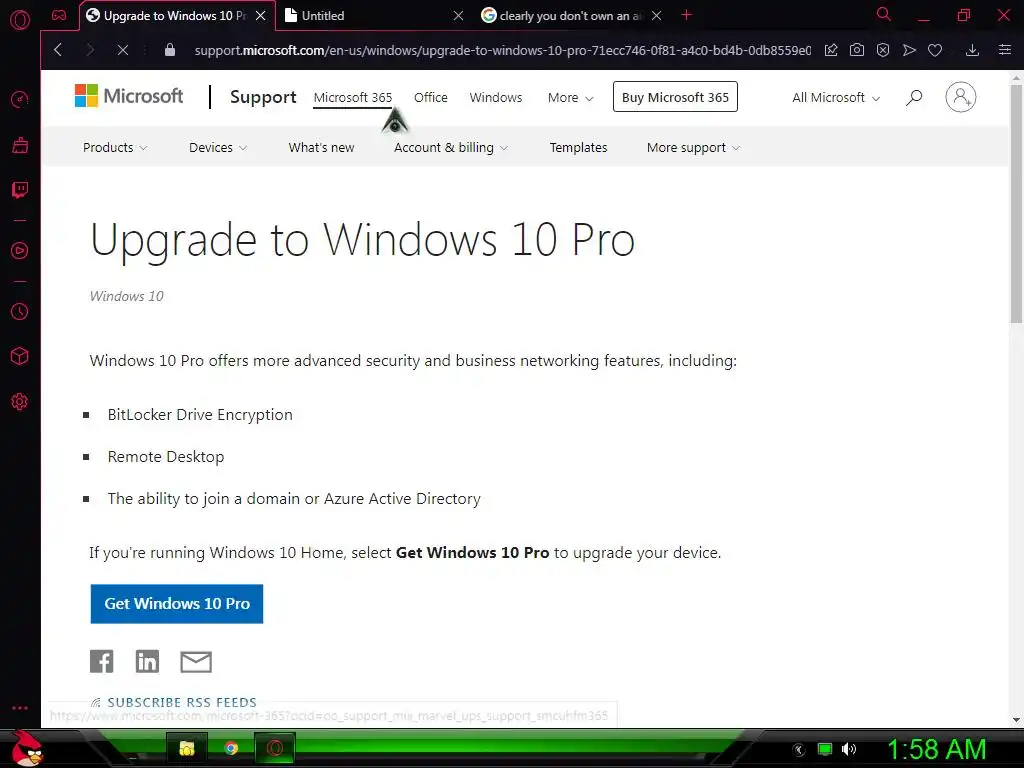The width and height of the screenshot is (1024, 768).
Task: Click Get Windows 10 Pro button
Action: pos(177,603)
